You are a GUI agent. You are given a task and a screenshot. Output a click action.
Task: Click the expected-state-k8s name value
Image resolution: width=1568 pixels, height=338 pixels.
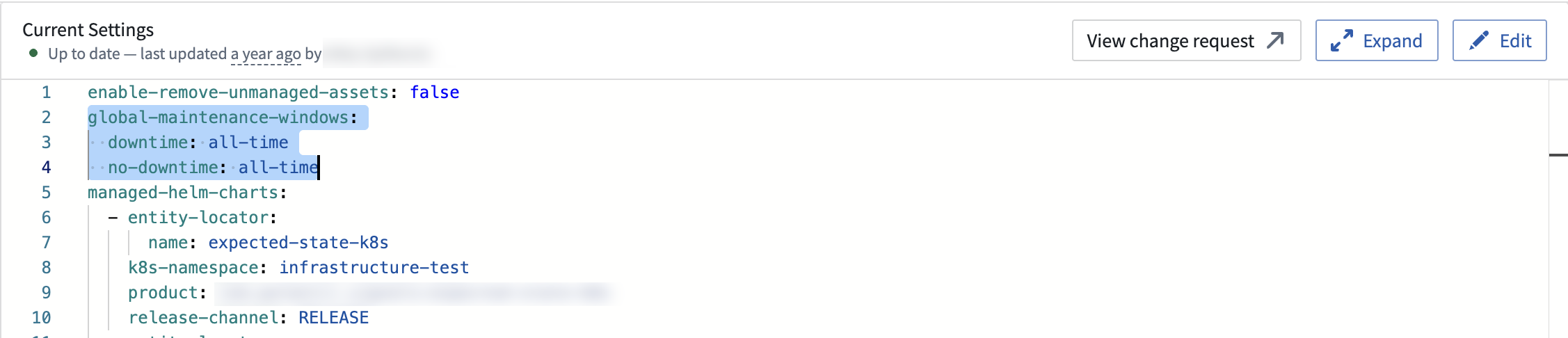pyautogui.click(x=298, y=243)
